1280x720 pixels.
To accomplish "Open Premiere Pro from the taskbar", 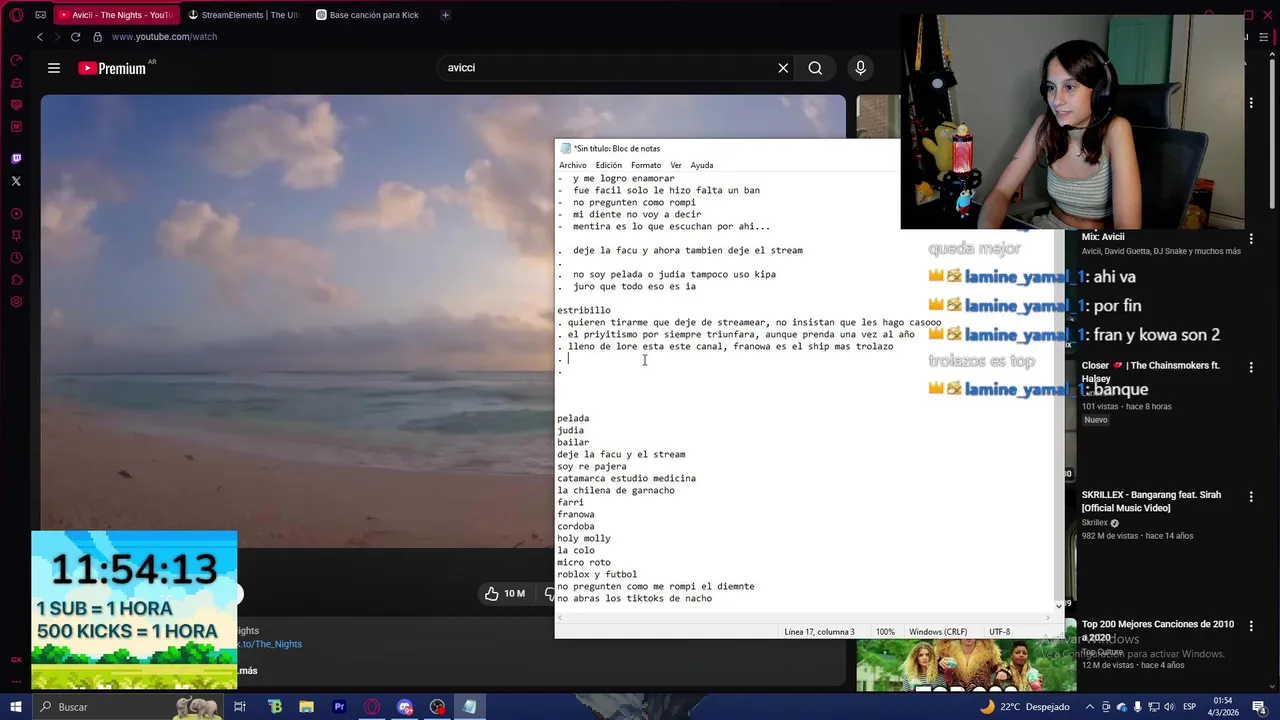I will (340, 707).
